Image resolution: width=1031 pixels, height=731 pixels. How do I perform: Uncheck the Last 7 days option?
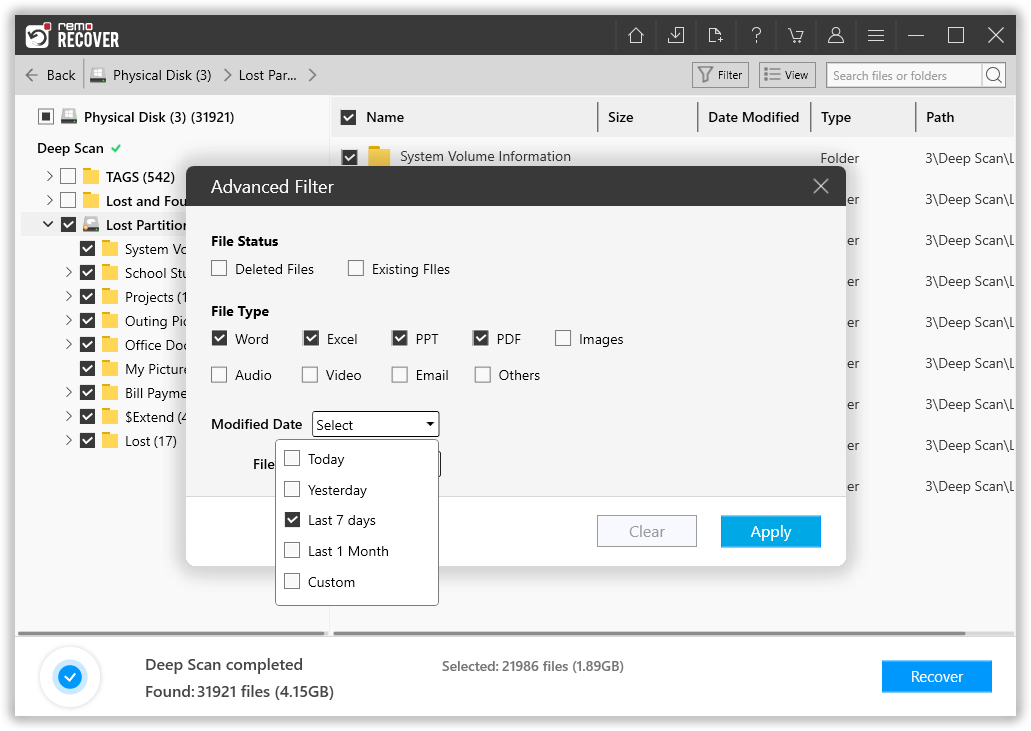click(x=292, y=519)
